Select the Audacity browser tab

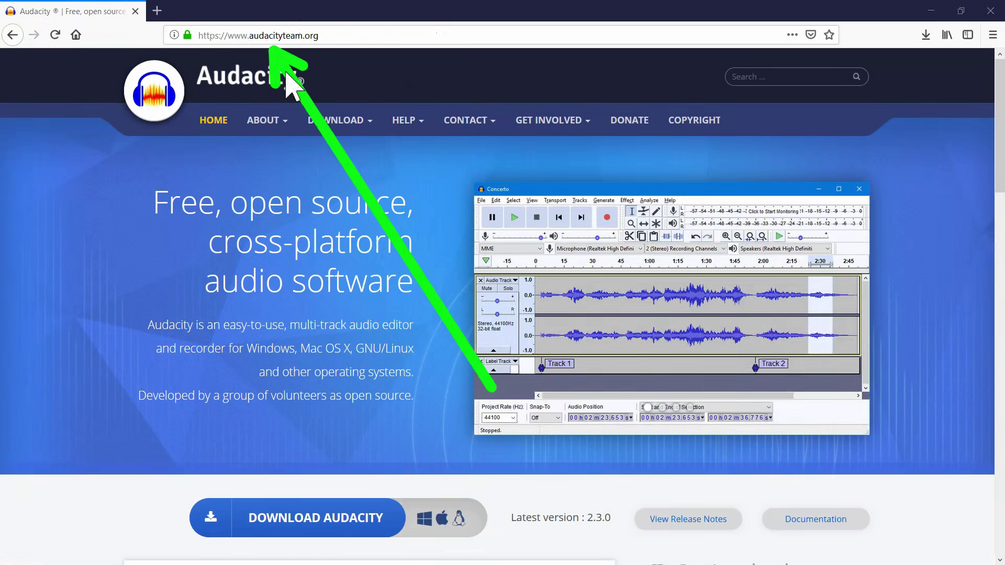tap(72, 11)
